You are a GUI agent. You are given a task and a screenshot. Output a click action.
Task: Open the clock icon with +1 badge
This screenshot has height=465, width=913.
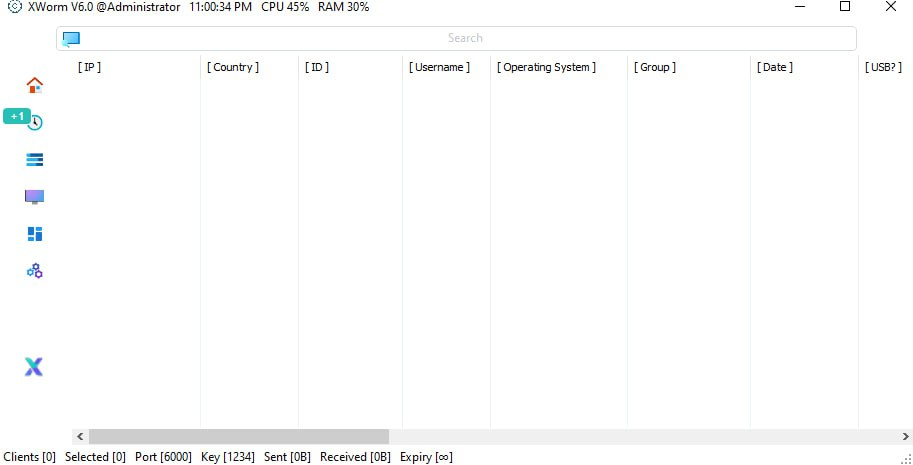tap(35, 122)
